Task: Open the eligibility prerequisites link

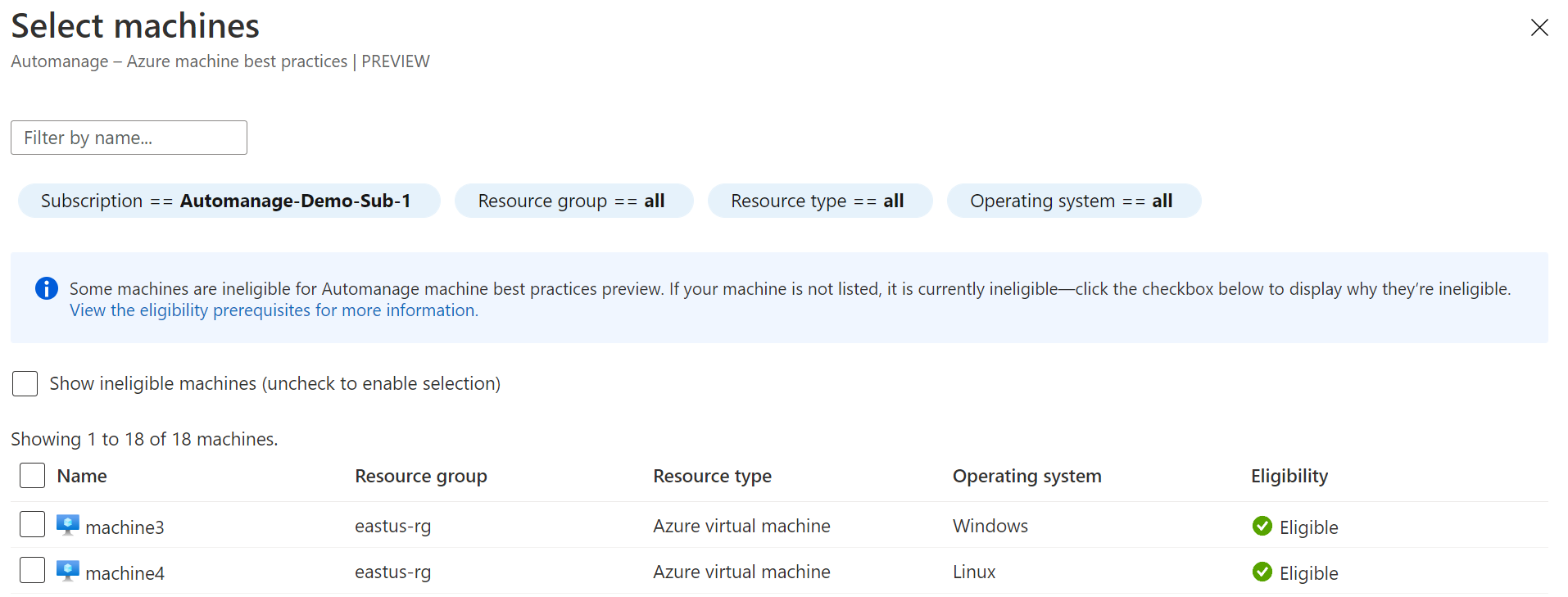Action: click(274, 310)
